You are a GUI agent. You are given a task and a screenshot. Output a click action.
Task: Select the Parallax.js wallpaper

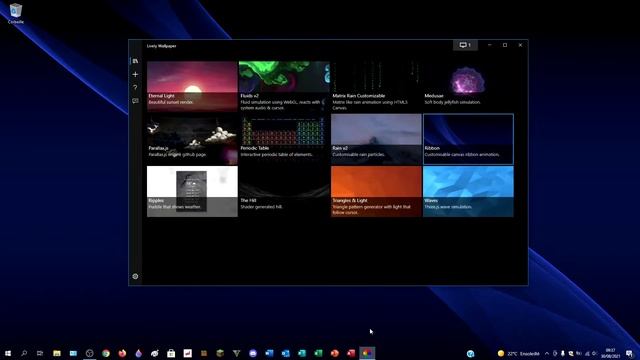(192, 139)
